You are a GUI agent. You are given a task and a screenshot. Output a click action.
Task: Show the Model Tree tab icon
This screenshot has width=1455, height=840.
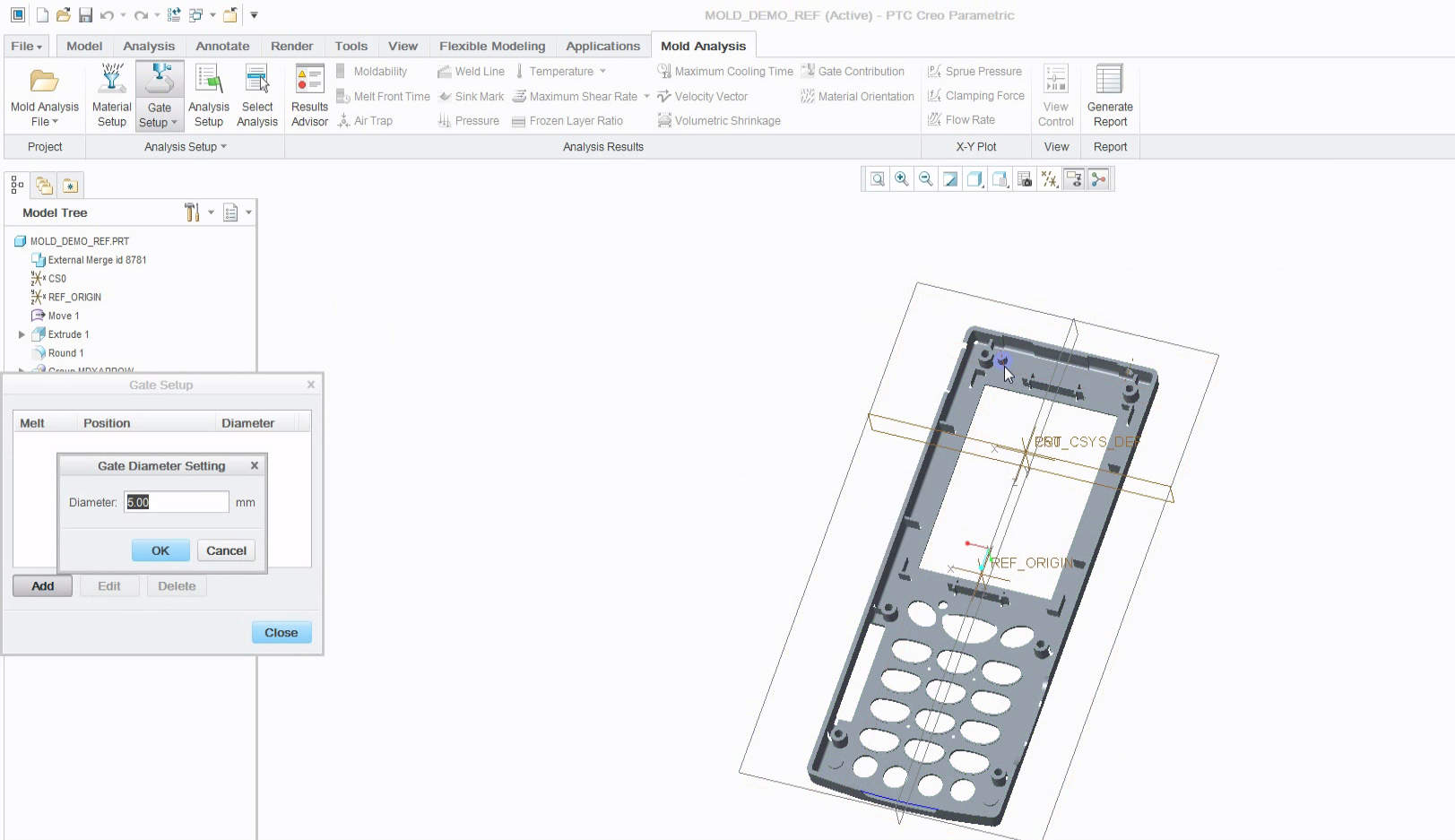[17, 185]
